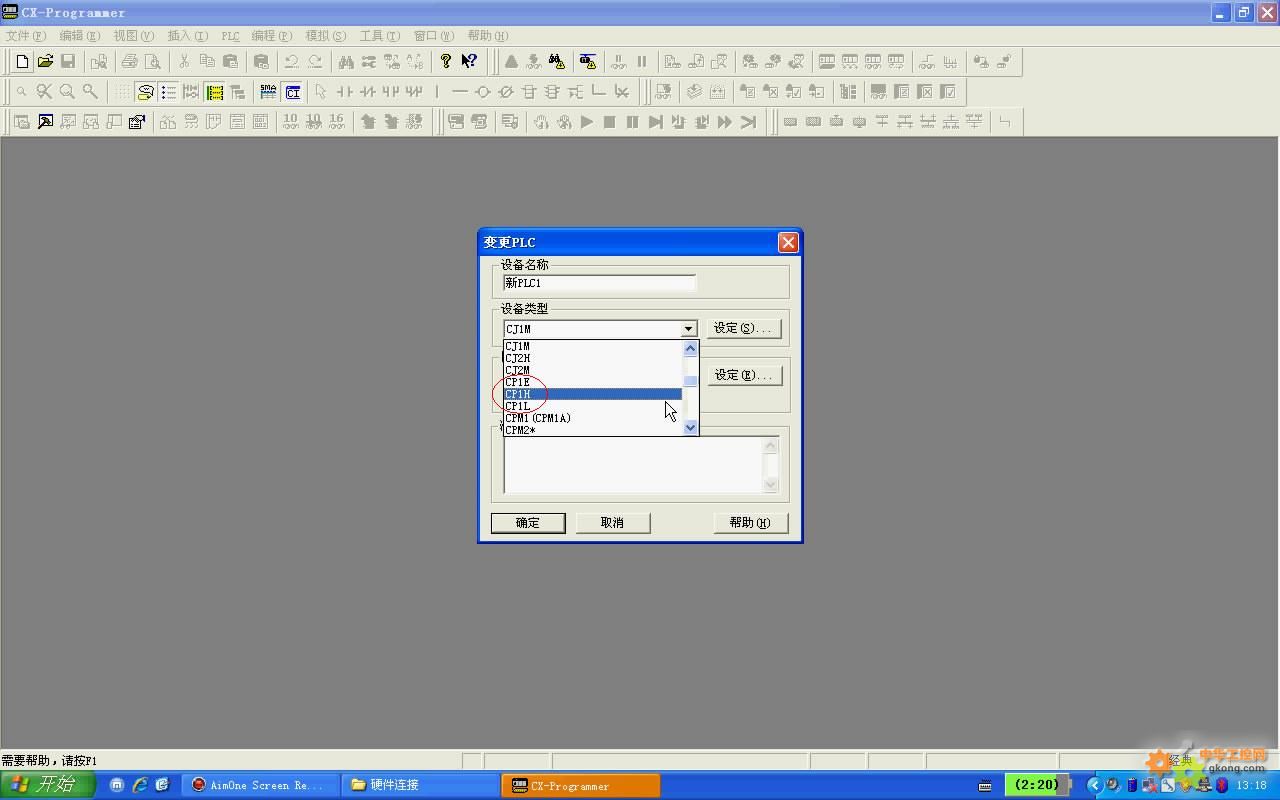The image size is (1280, 800).
Task: Click the yellow-green grid view icon
Action: pyautogui.click(x=214, y=92)
